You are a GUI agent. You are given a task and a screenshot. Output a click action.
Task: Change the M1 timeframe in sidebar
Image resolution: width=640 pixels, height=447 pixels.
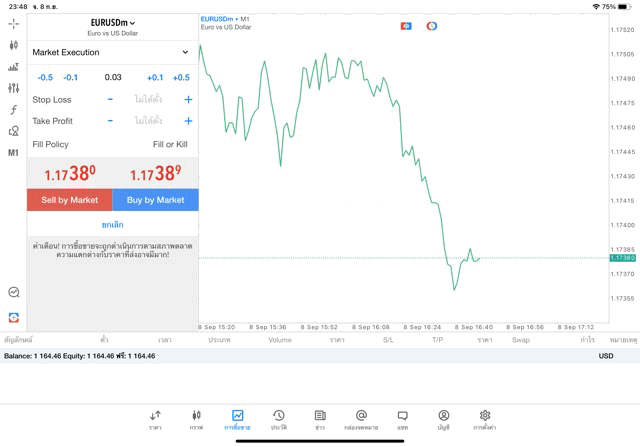point(13,153)
